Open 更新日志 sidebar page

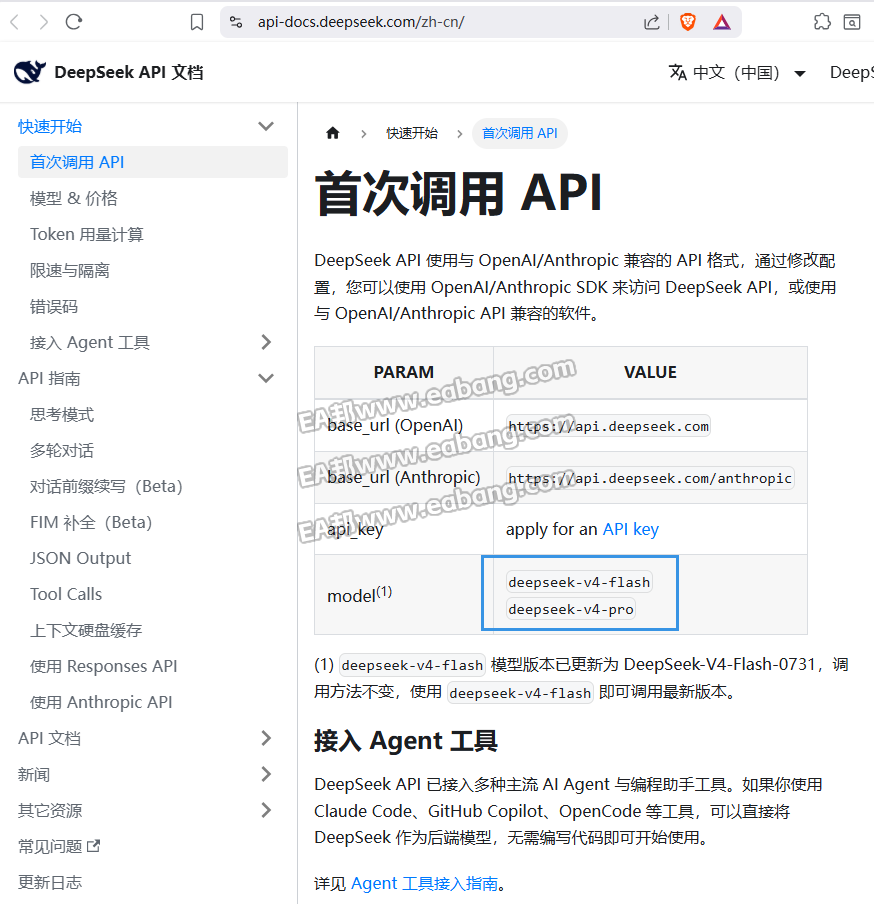(x=50, y=882)
